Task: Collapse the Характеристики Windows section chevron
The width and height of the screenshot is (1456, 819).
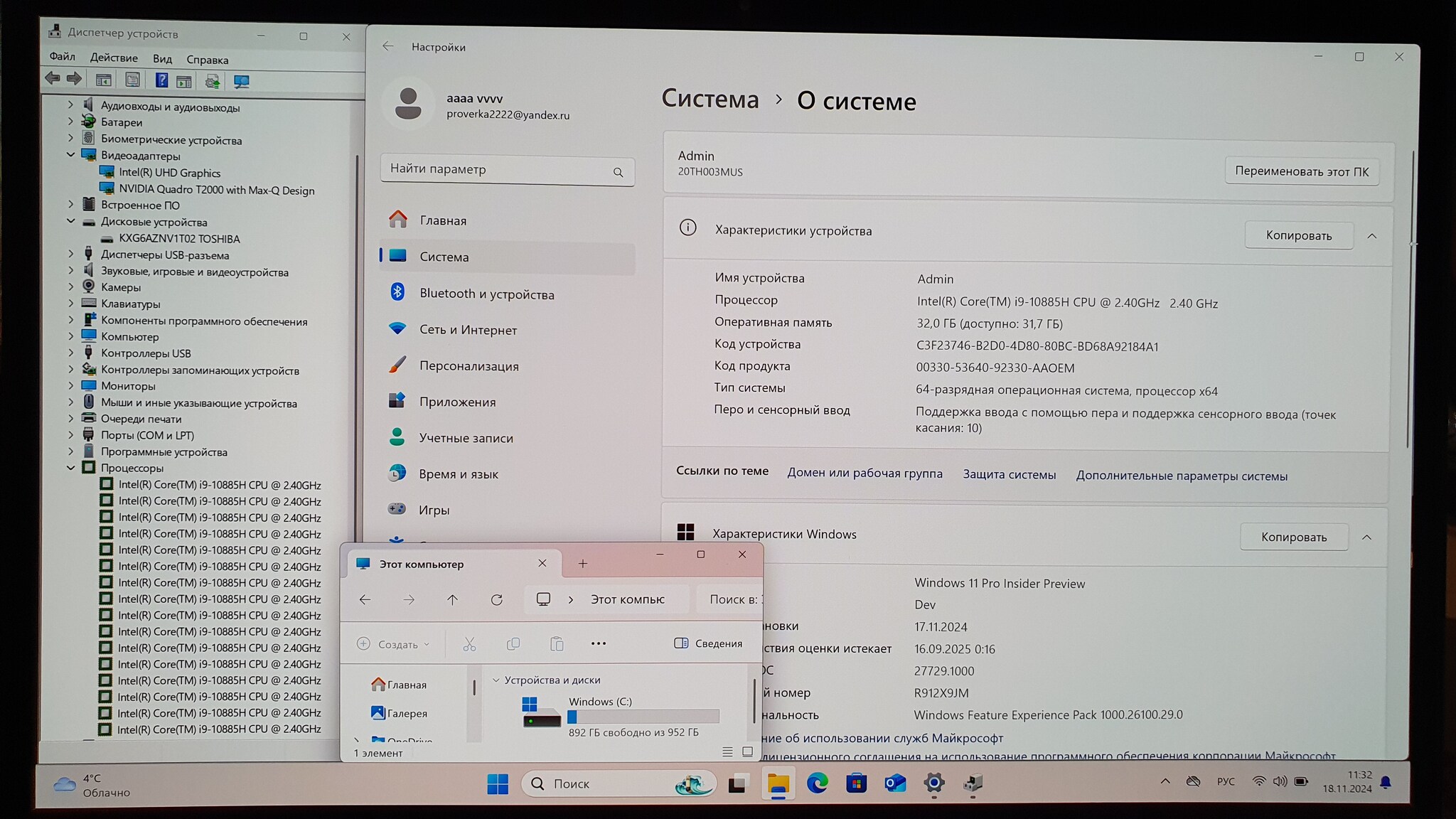Action: (1366, 537)
